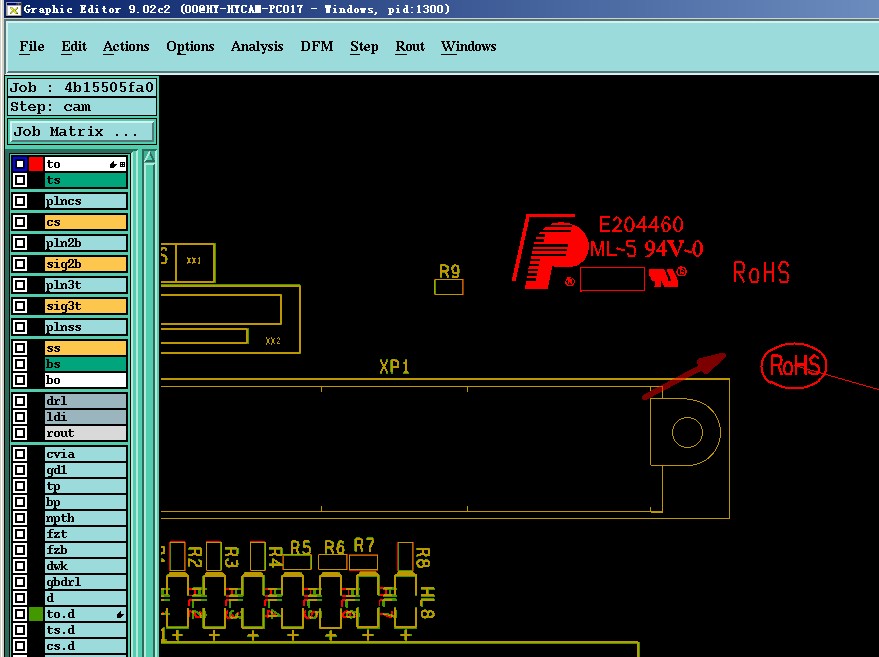The height and width of the screenshot is (657, 879).
Task: Click the 'HL8' designator on the canvas
Action: (x=427, y=603)
